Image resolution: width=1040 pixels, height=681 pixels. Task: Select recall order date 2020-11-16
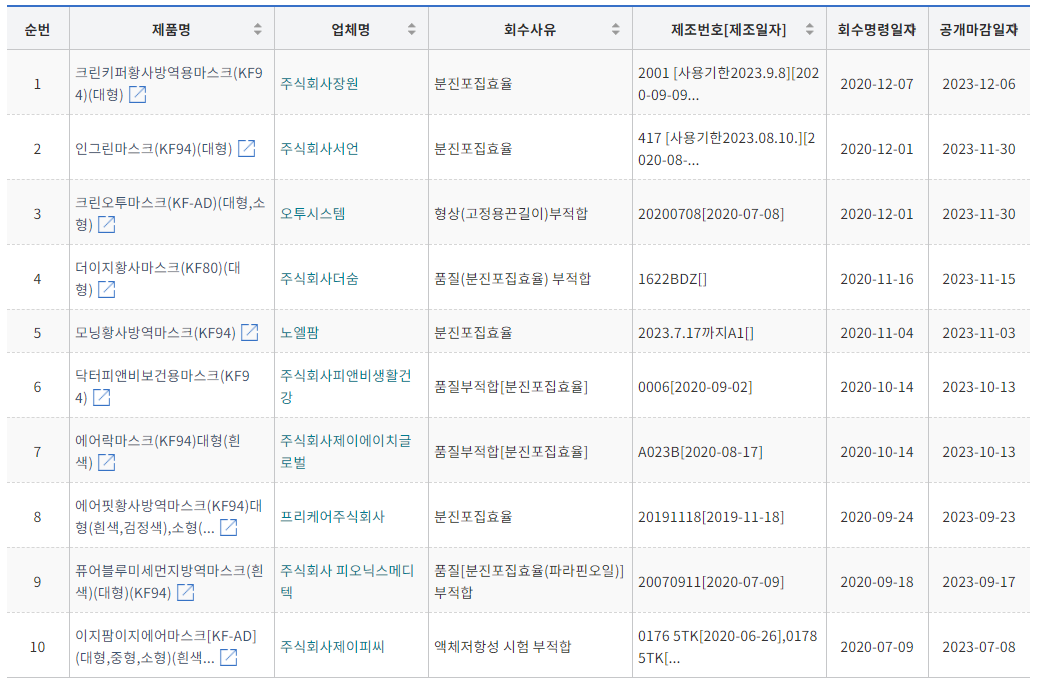pyautogui.click(x=877, y=279)
